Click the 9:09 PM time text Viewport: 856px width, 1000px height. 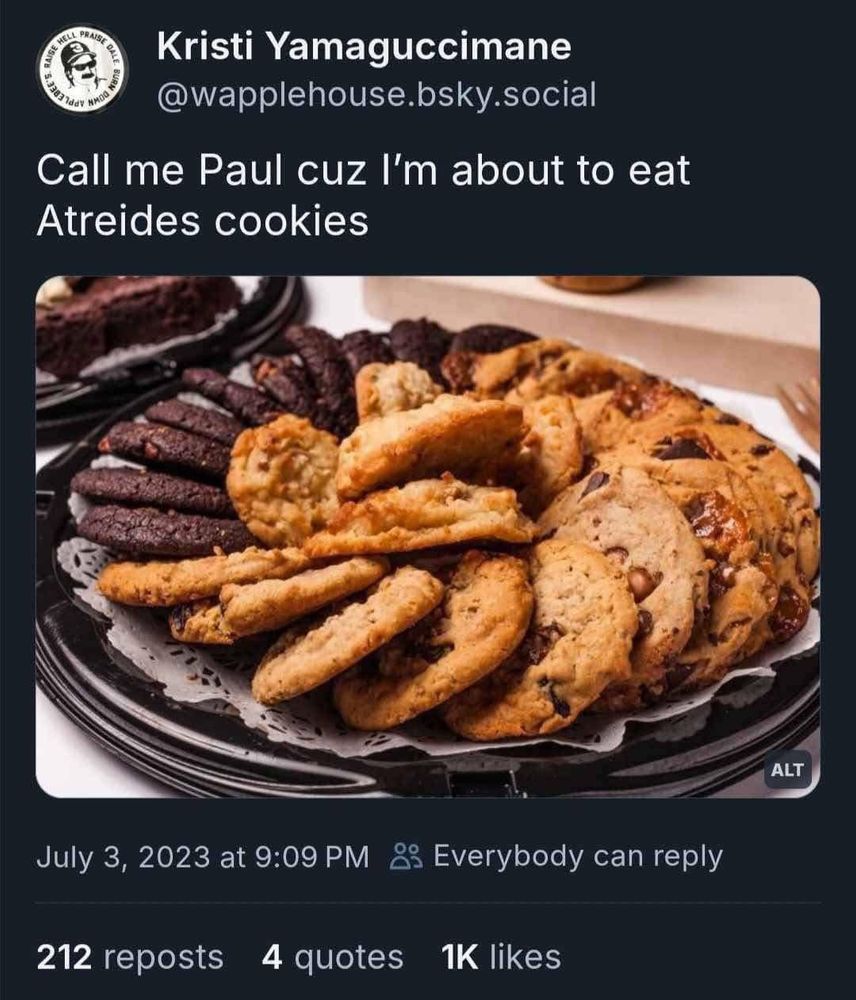pos(311,857)
